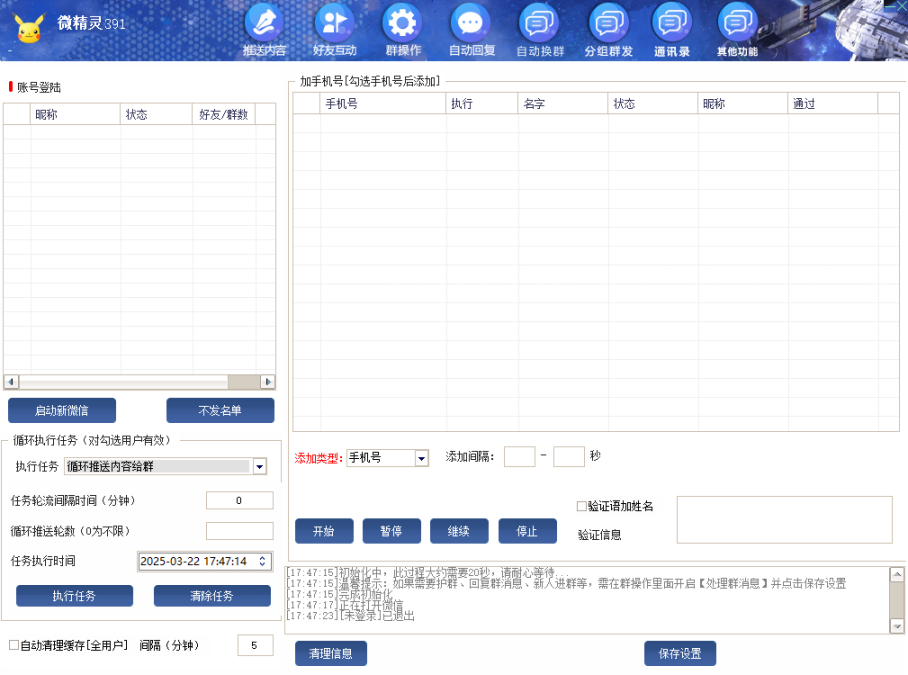This screenshot has width=908, height=675.
Task: Click the Pikachu app logo
Action: coord(28,28)
